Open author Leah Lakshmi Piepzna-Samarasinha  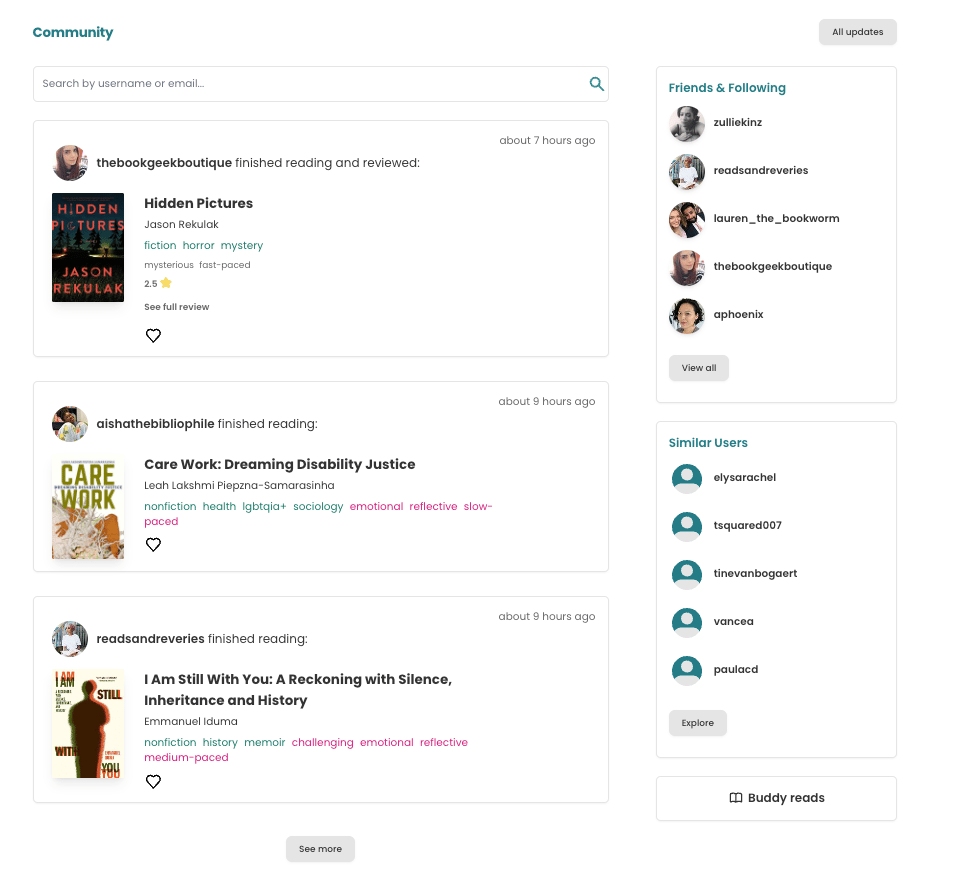pos(239,485)
